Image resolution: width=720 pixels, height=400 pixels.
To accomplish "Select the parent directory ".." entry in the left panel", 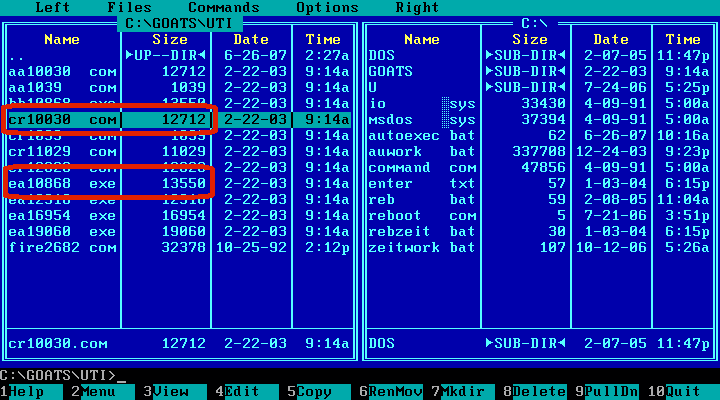I will click(x=60, y=56).
